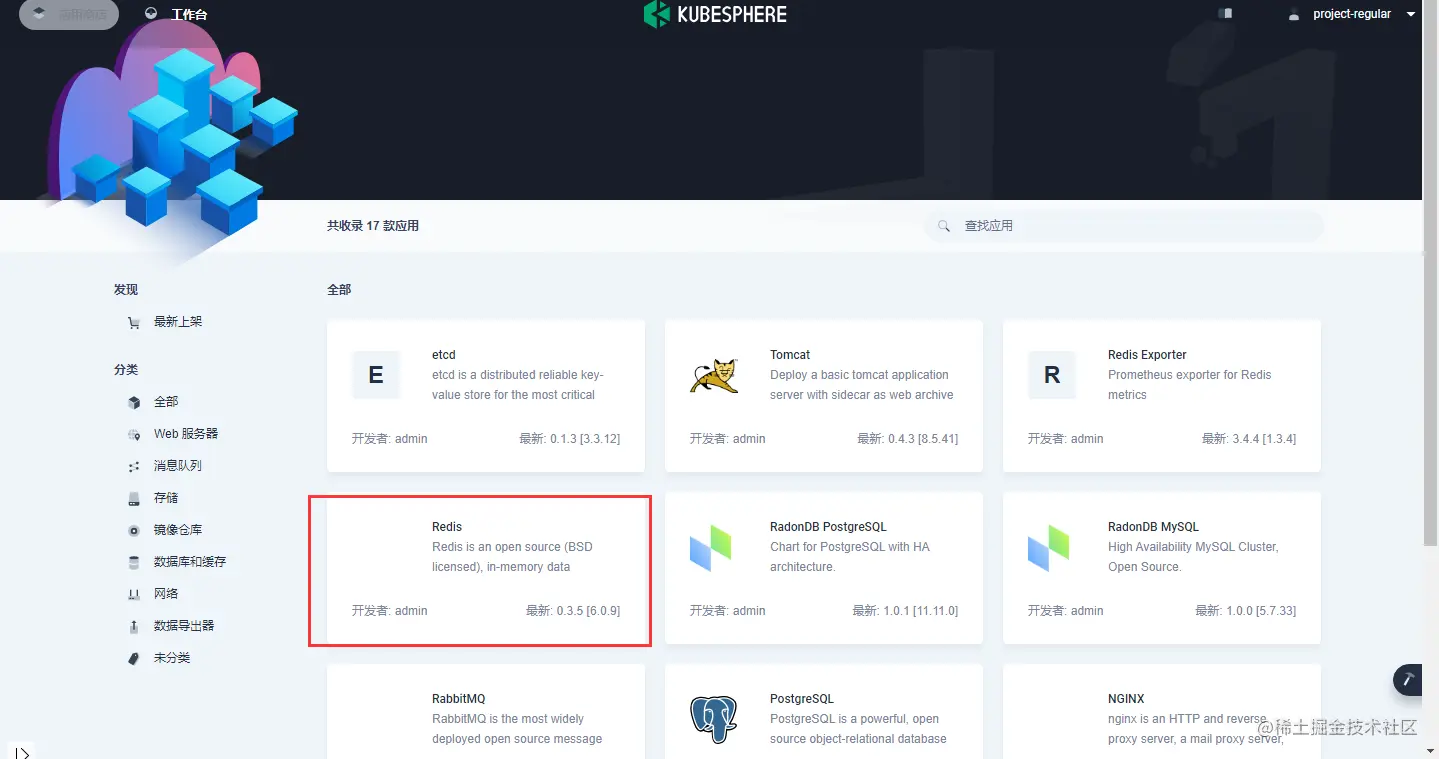Open the RabbitMQ app title

click(x=459, y=699)
